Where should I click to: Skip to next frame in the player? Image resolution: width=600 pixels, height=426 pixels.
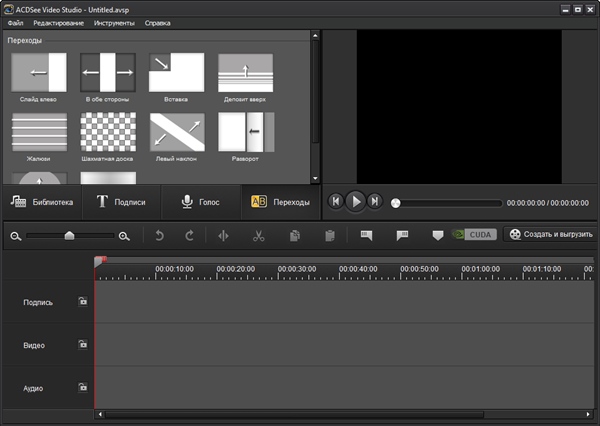click(x=375, y=201)
